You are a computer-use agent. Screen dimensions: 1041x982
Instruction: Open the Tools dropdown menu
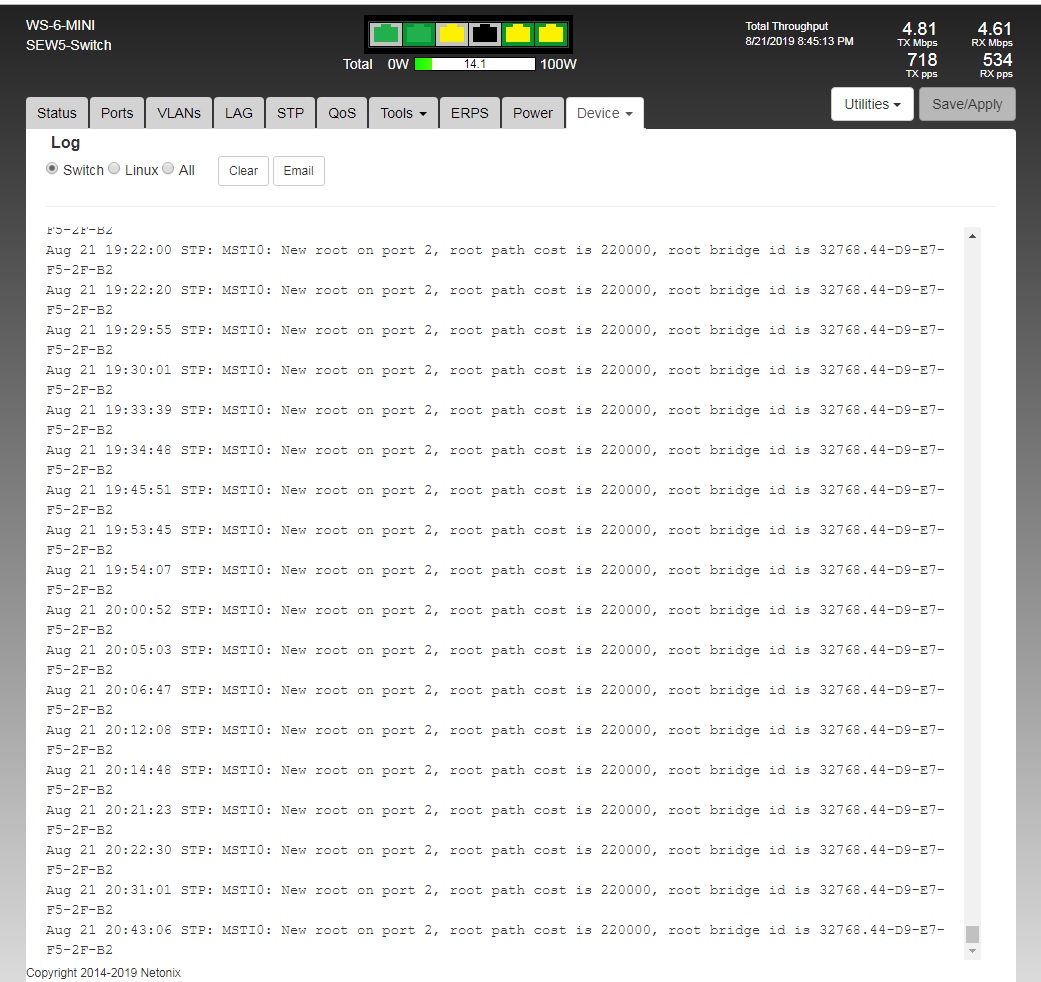pos(403,113)
